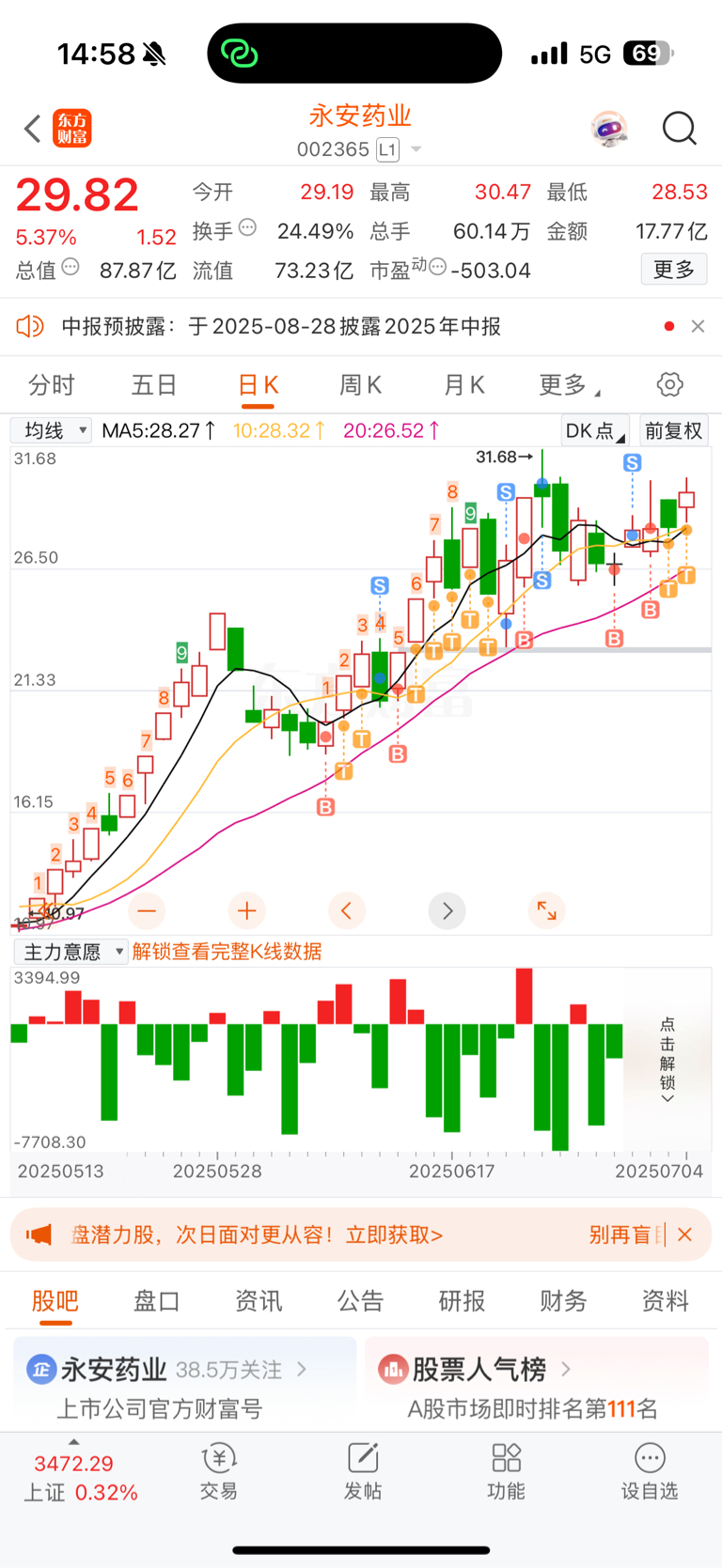Tap current price 29.82
Viewport: 722px width, 1568px height.
pyautogui.click(x=77, y=194)
